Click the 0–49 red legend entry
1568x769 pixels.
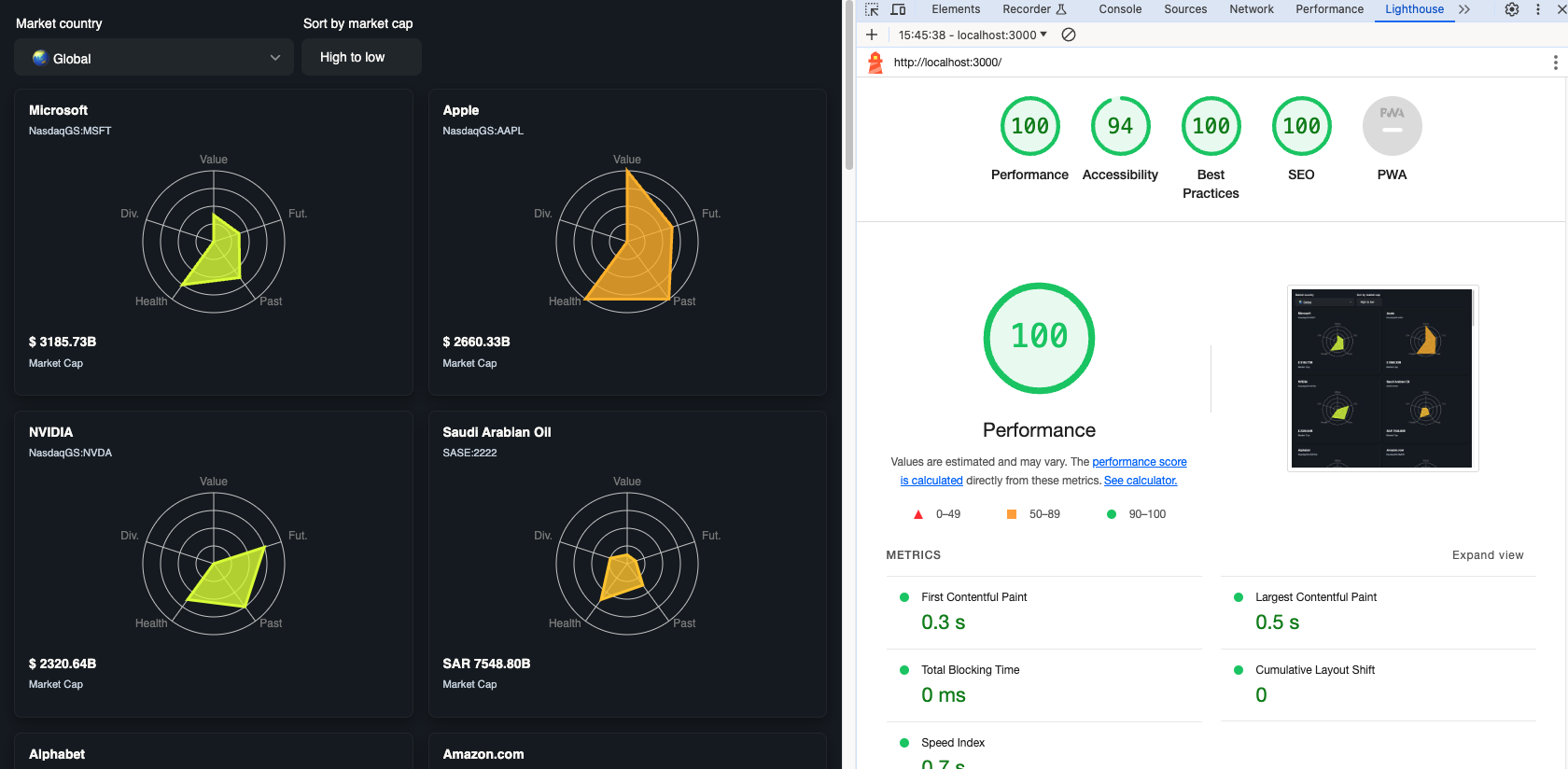(937, 514)
